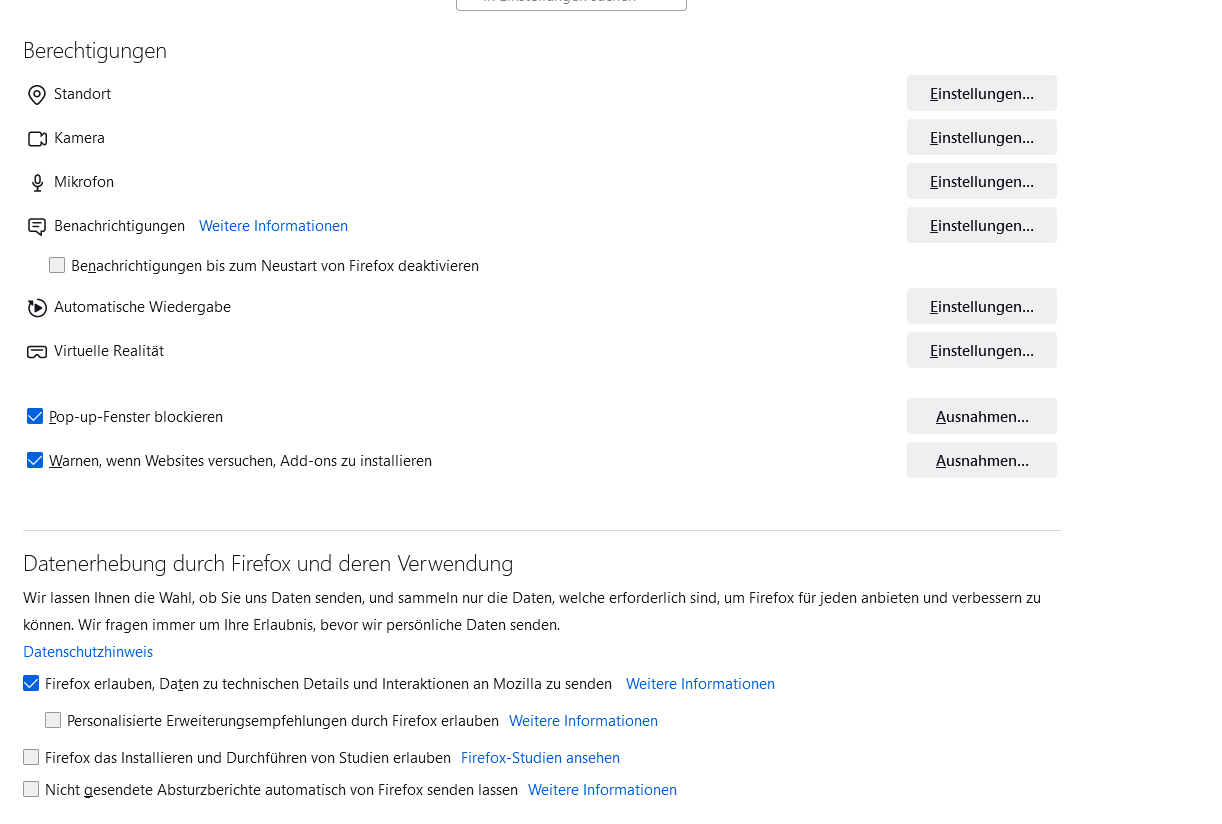Open Standort Einstellungen button
The height and width of the screenshot is (824, 1222).
pyautogui.click(x=981, y=93)
